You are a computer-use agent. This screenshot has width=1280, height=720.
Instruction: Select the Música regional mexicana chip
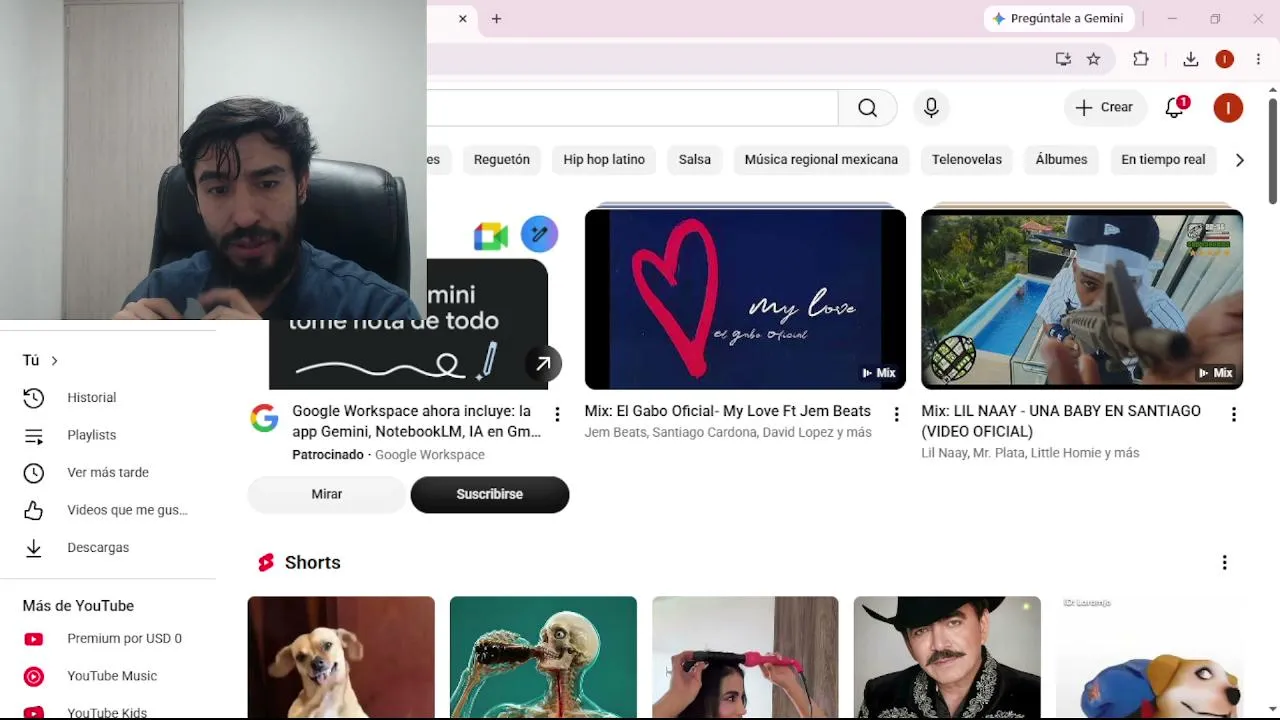point(821,160)
